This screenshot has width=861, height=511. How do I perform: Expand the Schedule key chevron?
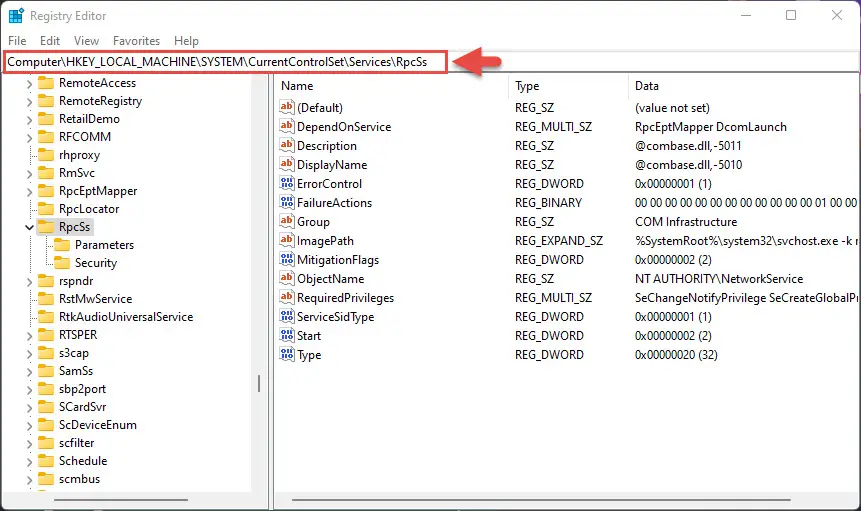coord(29,462)
